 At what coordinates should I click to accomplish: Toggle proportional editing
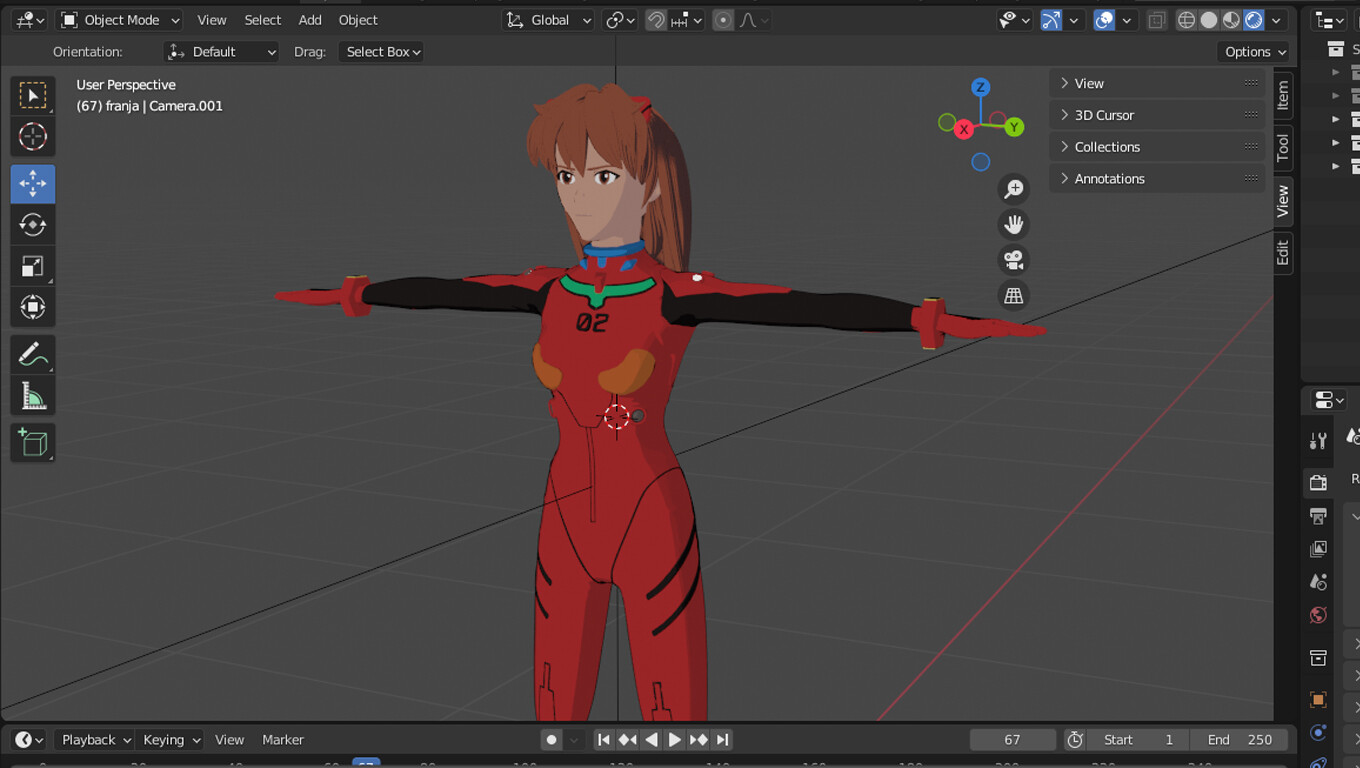pos(723,20)
